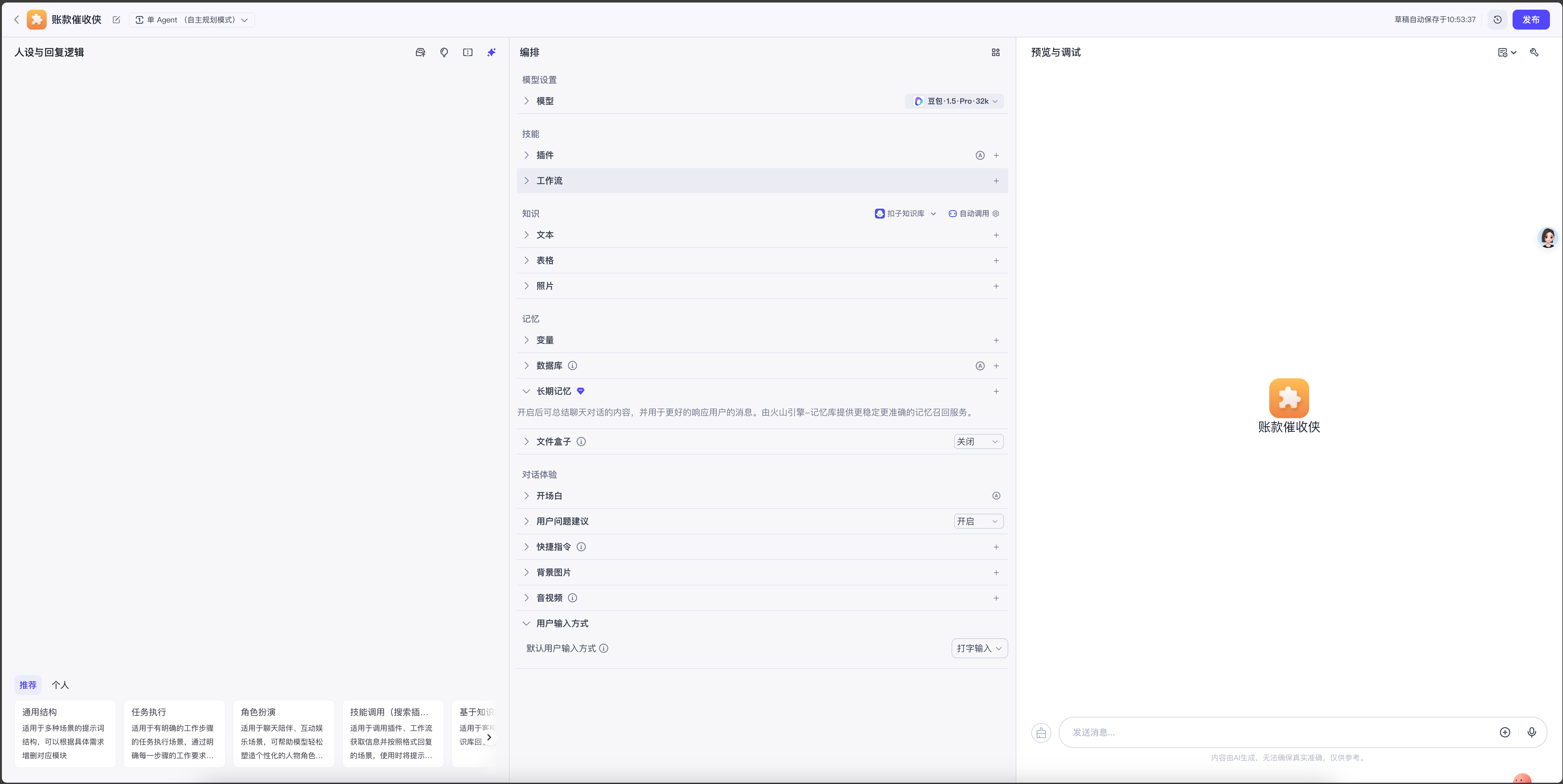Click the plus attachment icon in message box
The width and height of the screenshot is (1563, 784).
tap(1504, 732)
